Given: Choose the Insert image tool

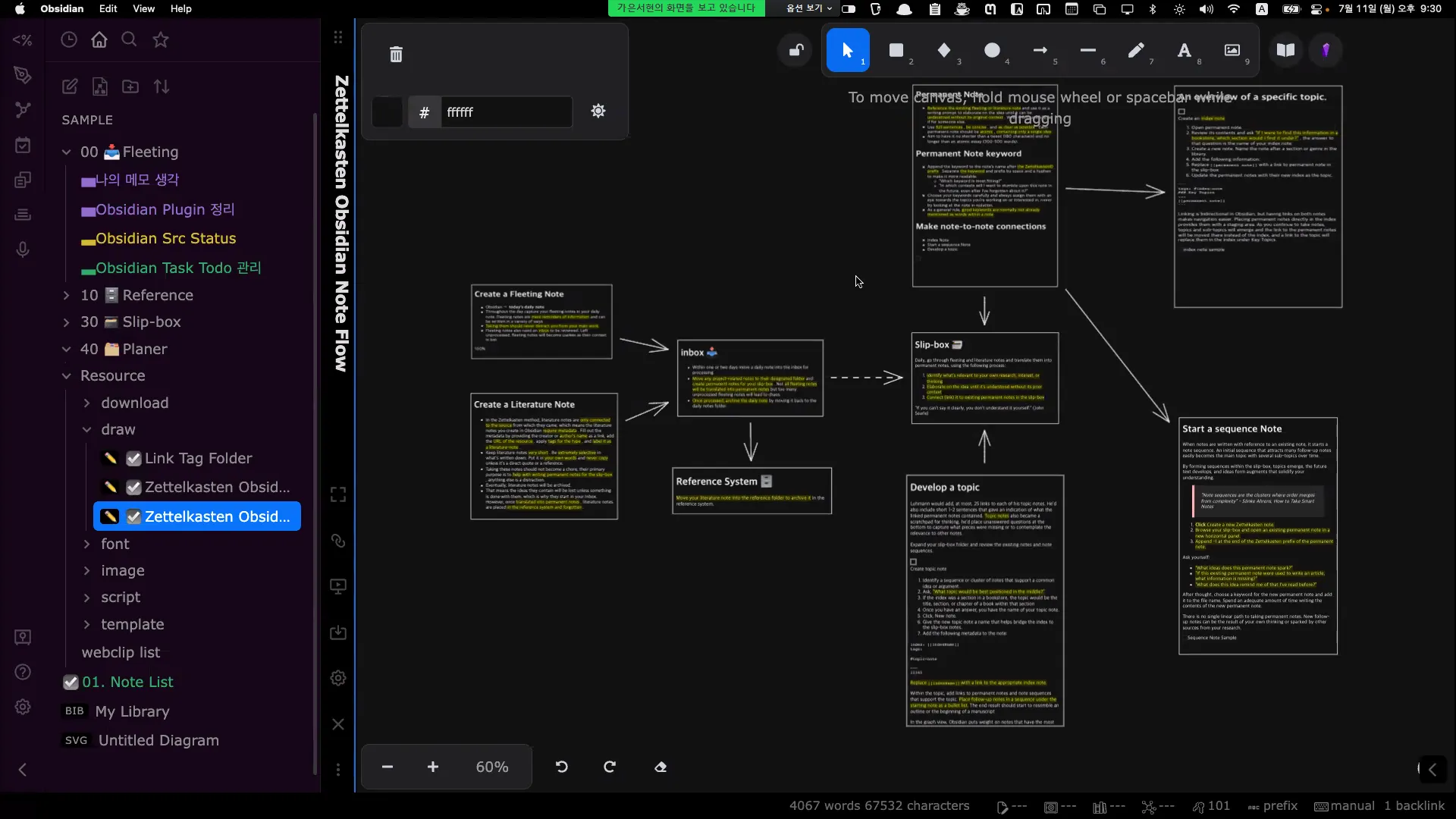Looking at the screenshot, I should point(1232,50).
